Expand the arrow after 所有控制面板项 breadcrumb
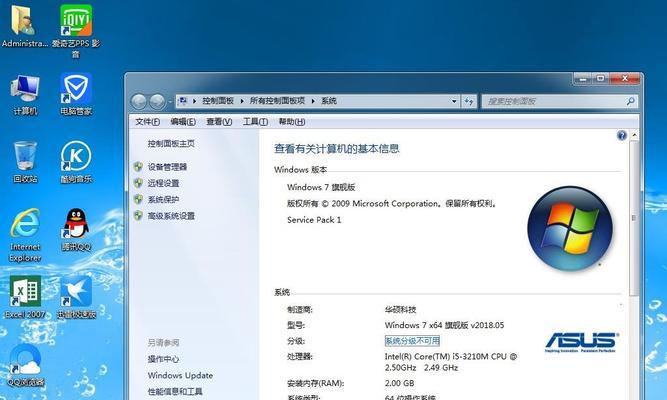 313,101
